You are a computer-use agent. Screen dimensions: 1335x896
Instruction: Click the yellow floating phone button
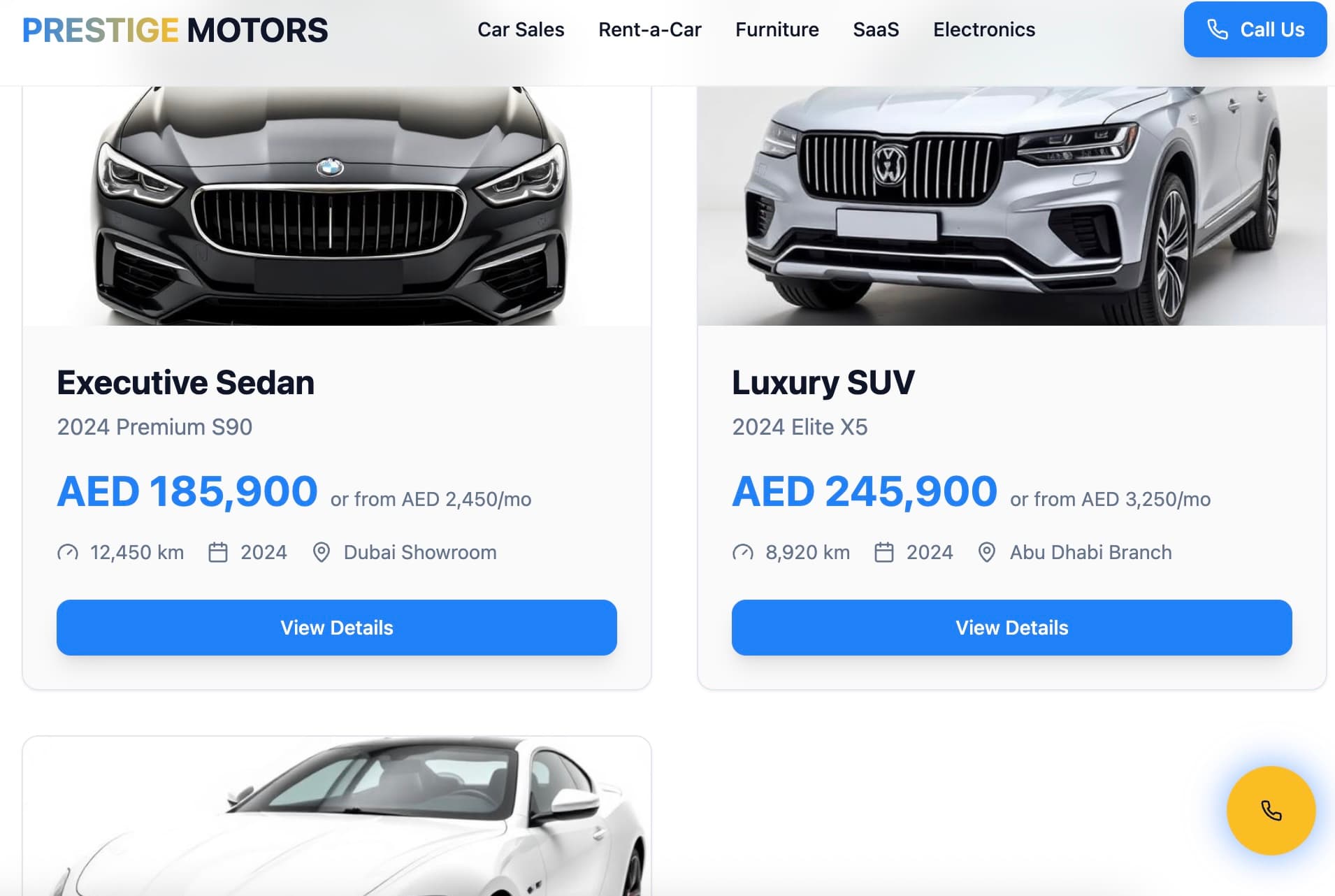pyautogui.click(x=1271, y=811)
